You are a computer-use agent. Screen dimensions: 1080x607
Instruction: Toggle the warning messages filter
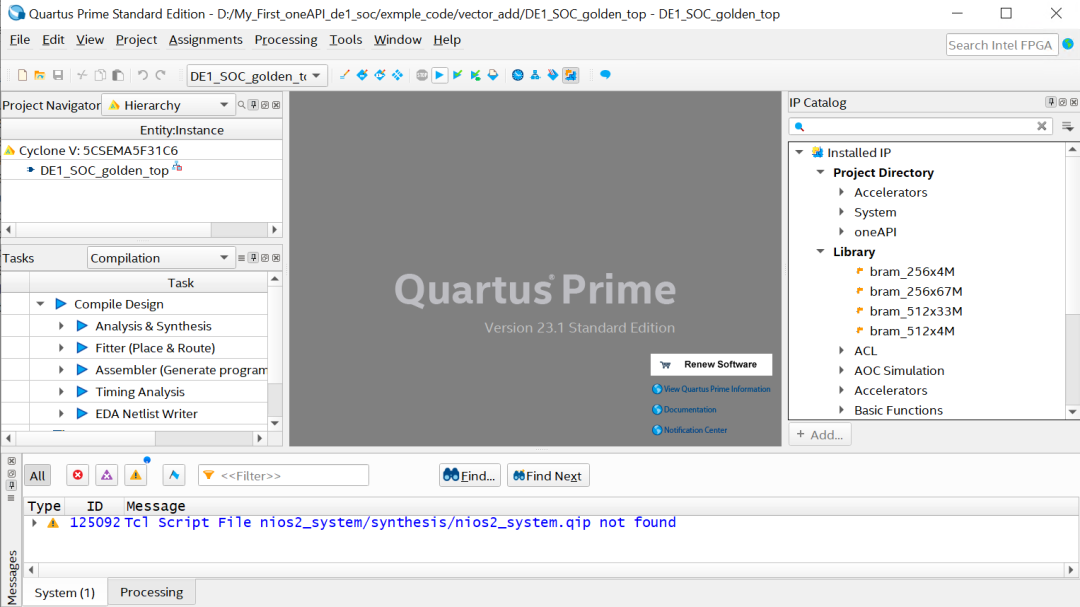tap(136, 475)
